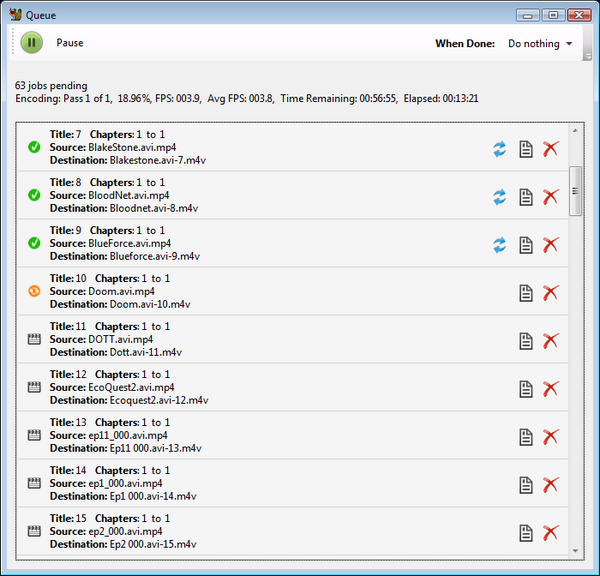The image size is (600, 576).
Task: Open the toolbar overflow chevron
Action: [587, 56]
